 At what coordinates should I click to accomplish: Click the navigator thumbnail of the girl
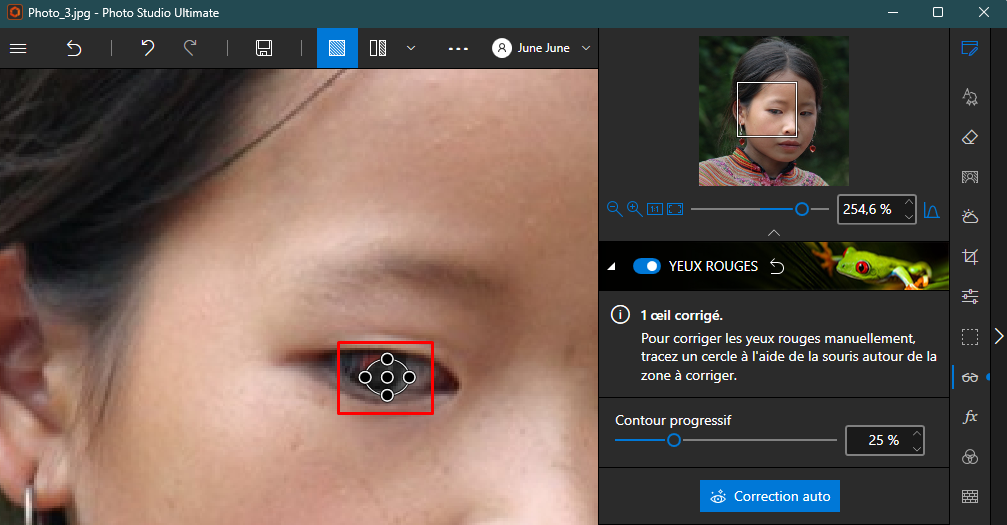[773, 111]
